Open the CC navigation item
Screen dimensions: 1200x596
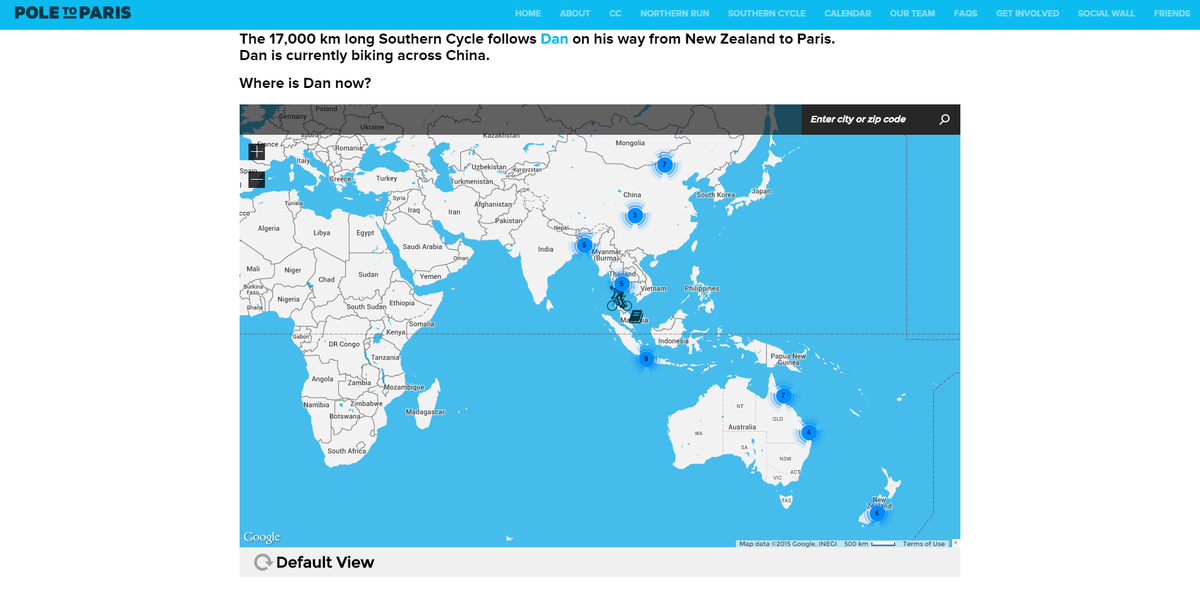tap(615, 14)
